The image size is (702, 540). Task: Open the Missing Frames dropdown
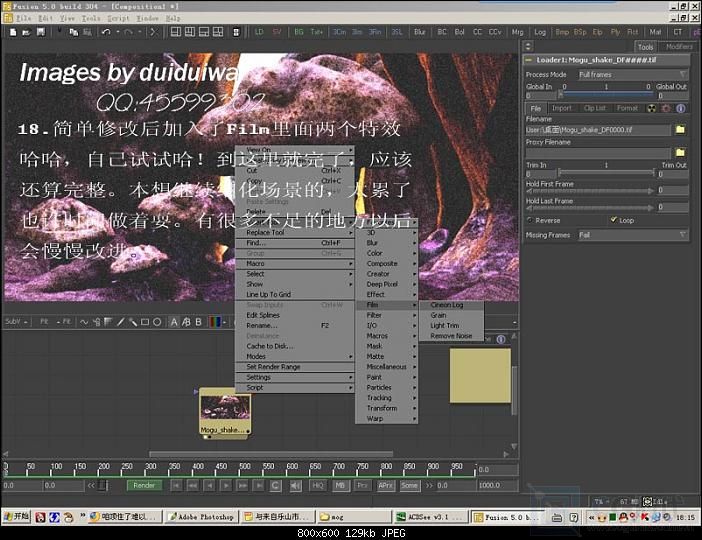click(633, 235)
